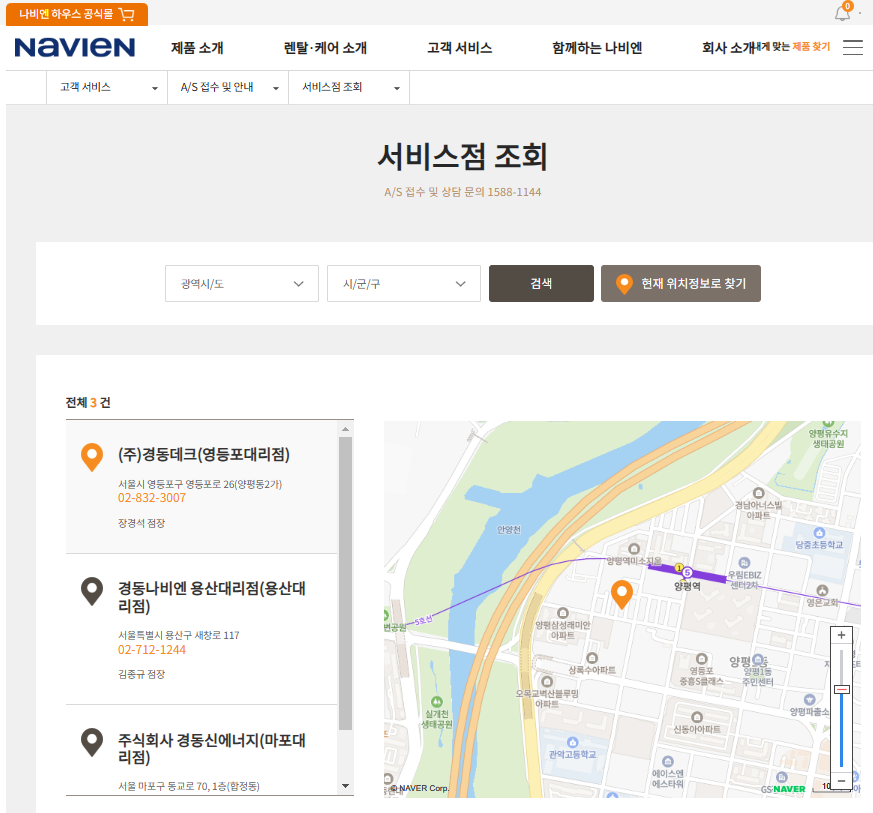Click the 당중초등학교 school icon on the map

[819, 533]
